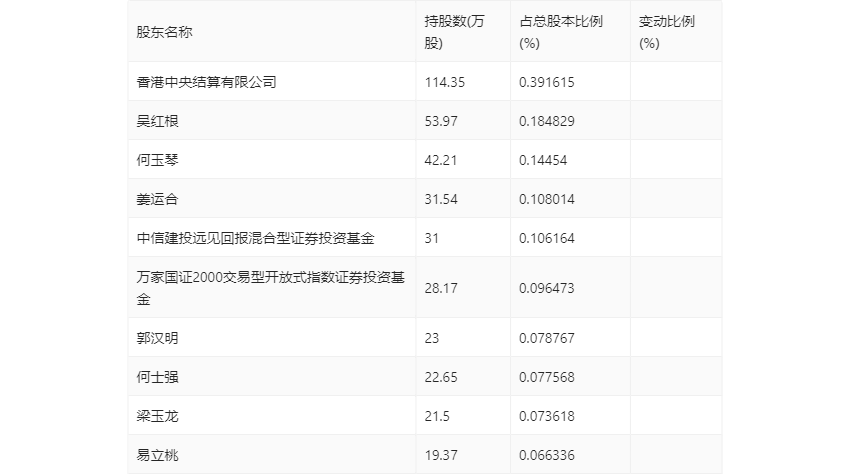850x474 pixels.
Task: Click holding value 19.37
Action: (441, 455)
